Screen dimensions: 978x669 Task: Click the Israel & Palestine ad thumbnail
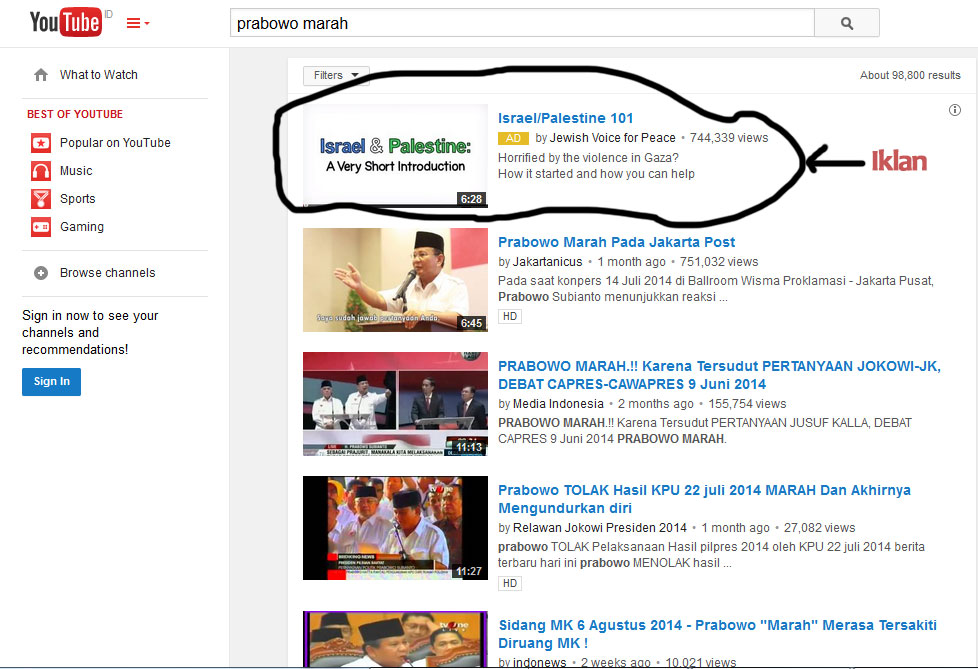(x=395, y=156)
